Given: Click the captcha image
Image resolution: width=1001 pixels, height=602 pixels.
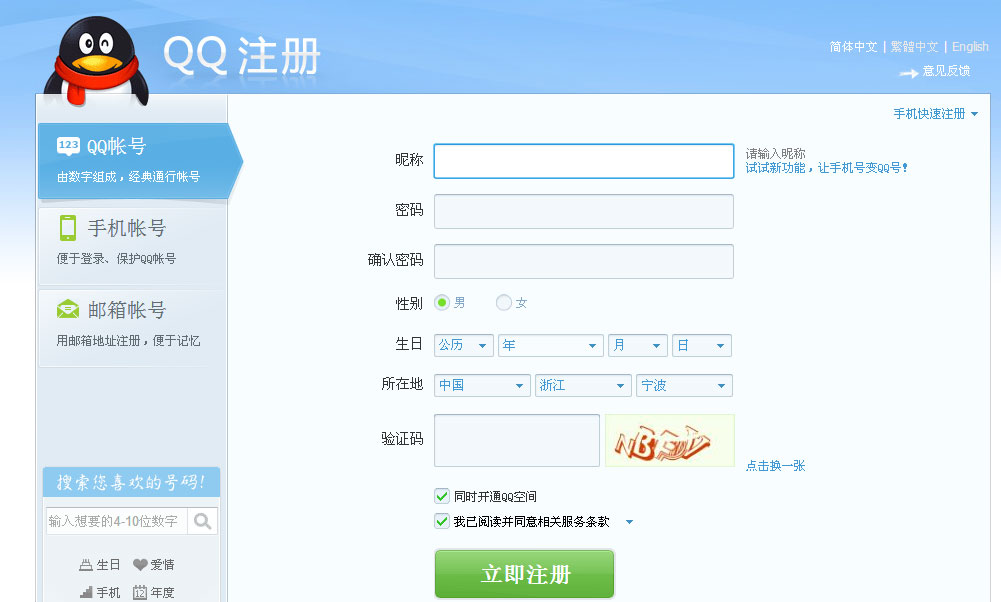Looking at the screenshot, I should [670, 440].
